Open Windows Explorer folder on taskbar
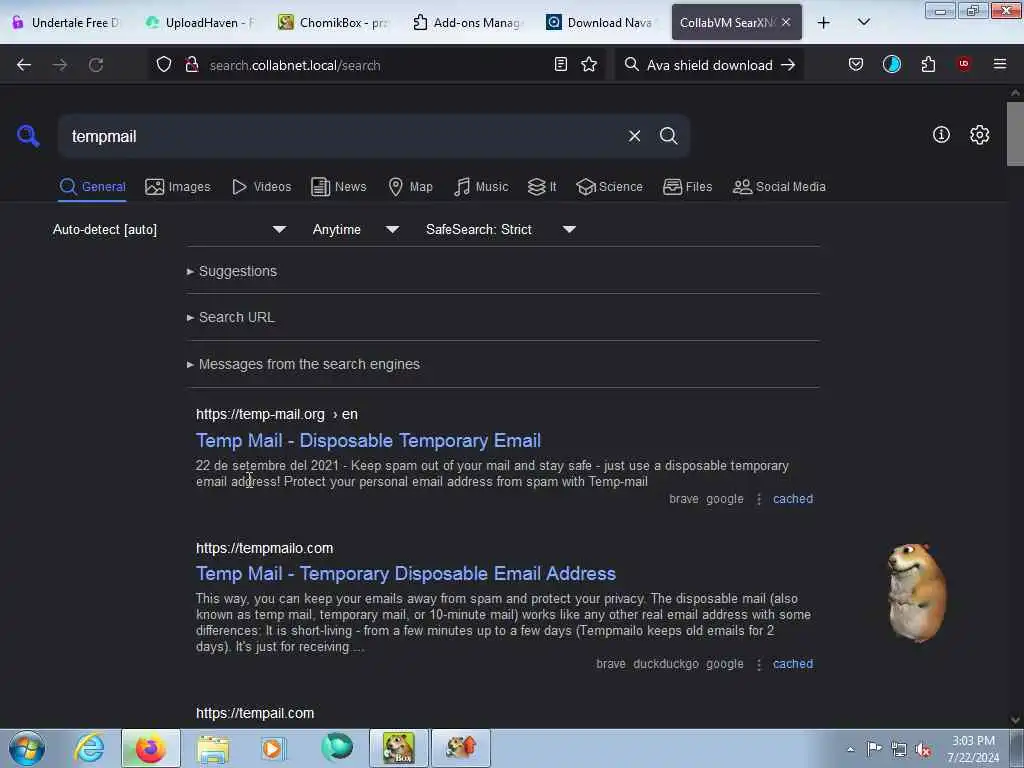Screen dimensions: 1024x768 [213, 748]
